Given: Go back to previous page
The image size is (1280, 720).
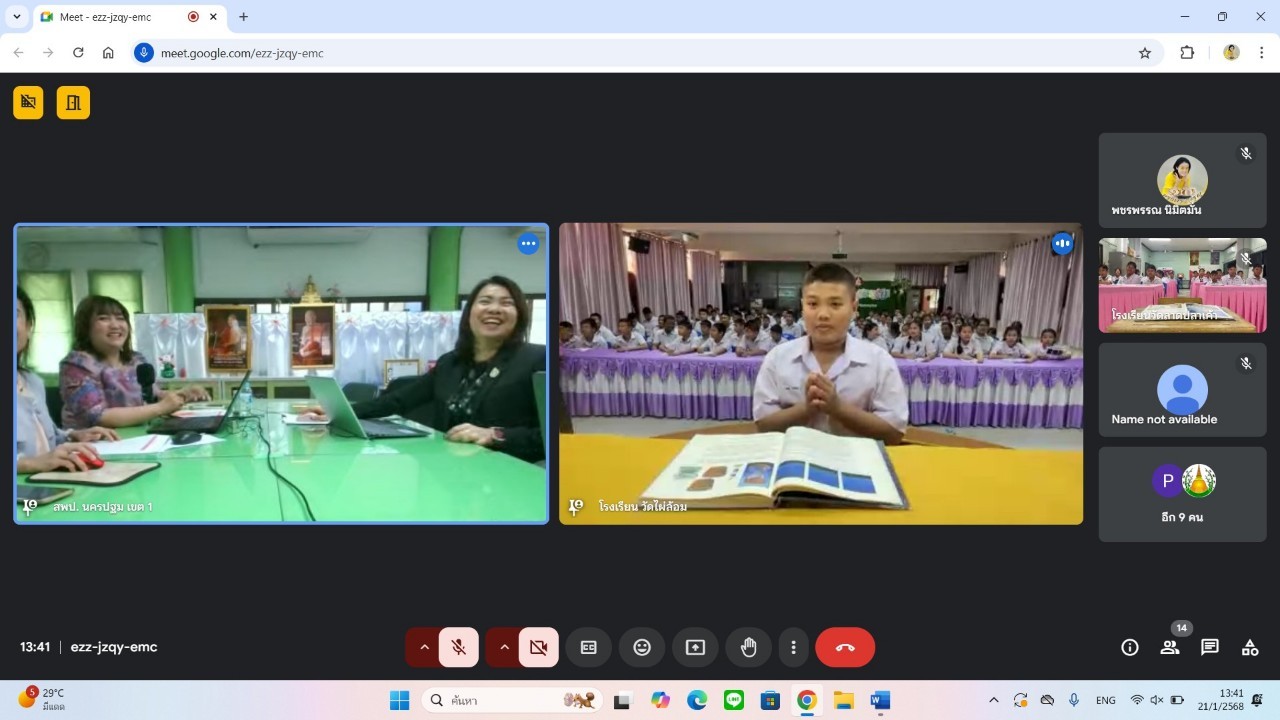Looking at the screenshot, I should click(18, 53).
